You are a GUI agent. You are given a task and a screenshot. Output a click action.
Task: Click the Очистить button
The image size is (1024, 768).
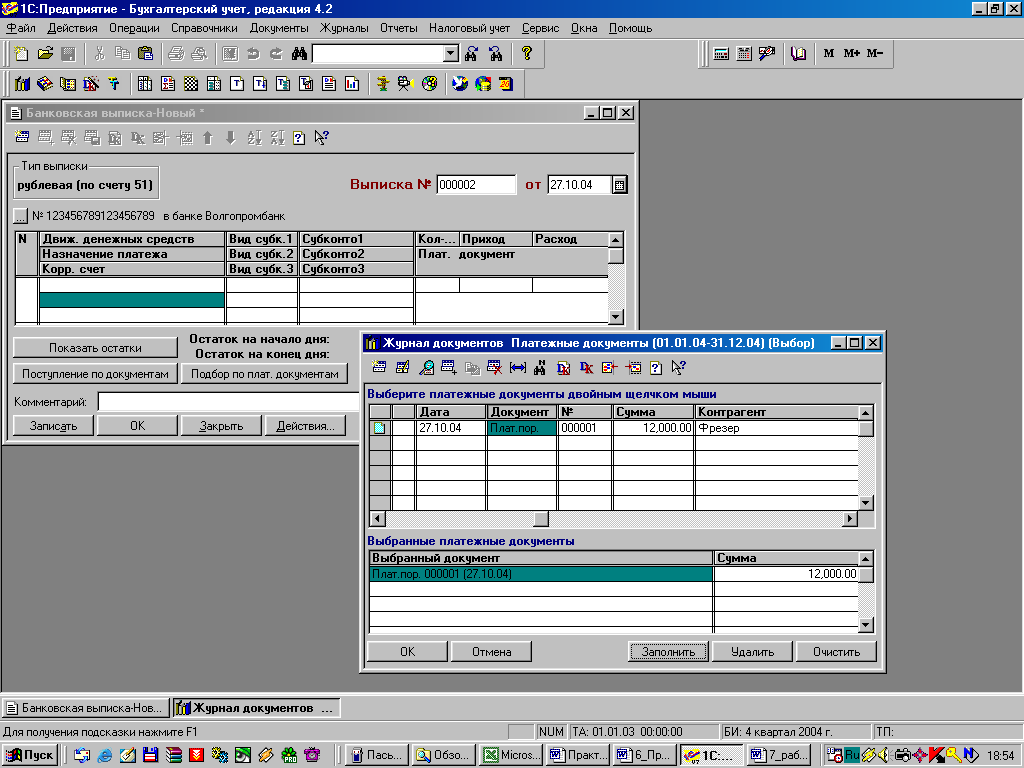[836, 652]
